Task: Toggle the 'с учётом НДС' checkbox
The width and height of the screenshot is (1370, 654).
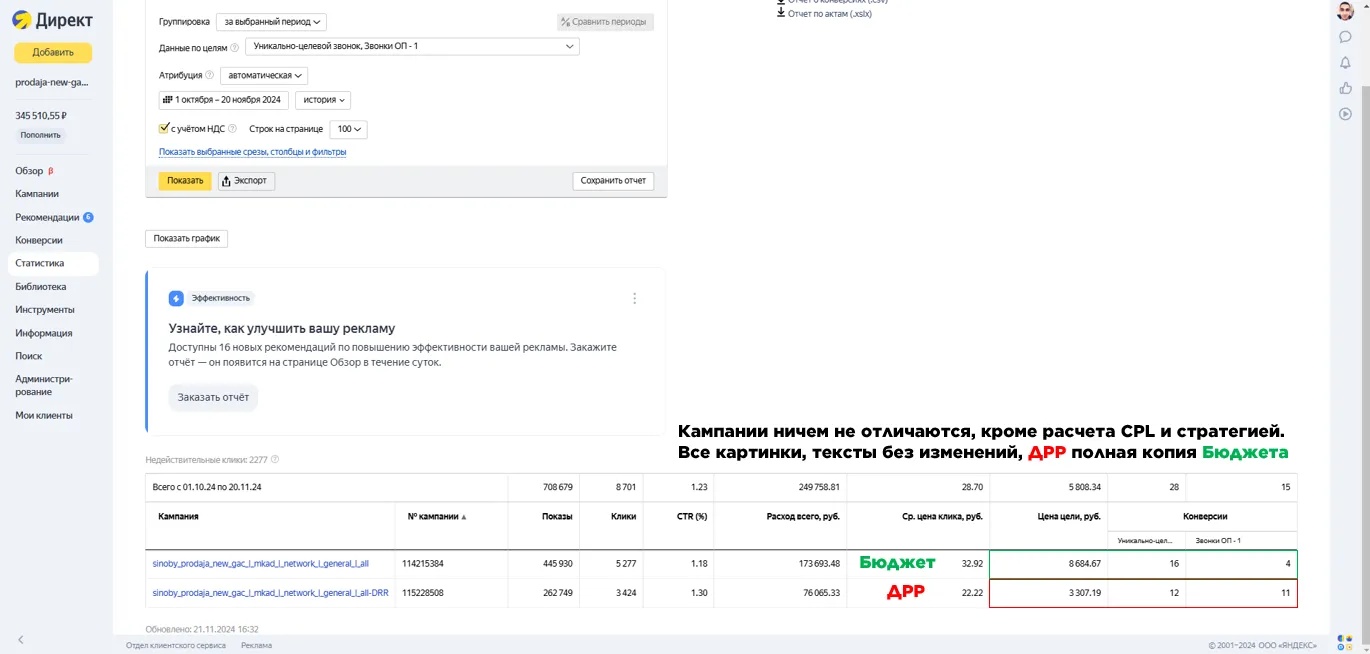Action: (x=164, y=128)
